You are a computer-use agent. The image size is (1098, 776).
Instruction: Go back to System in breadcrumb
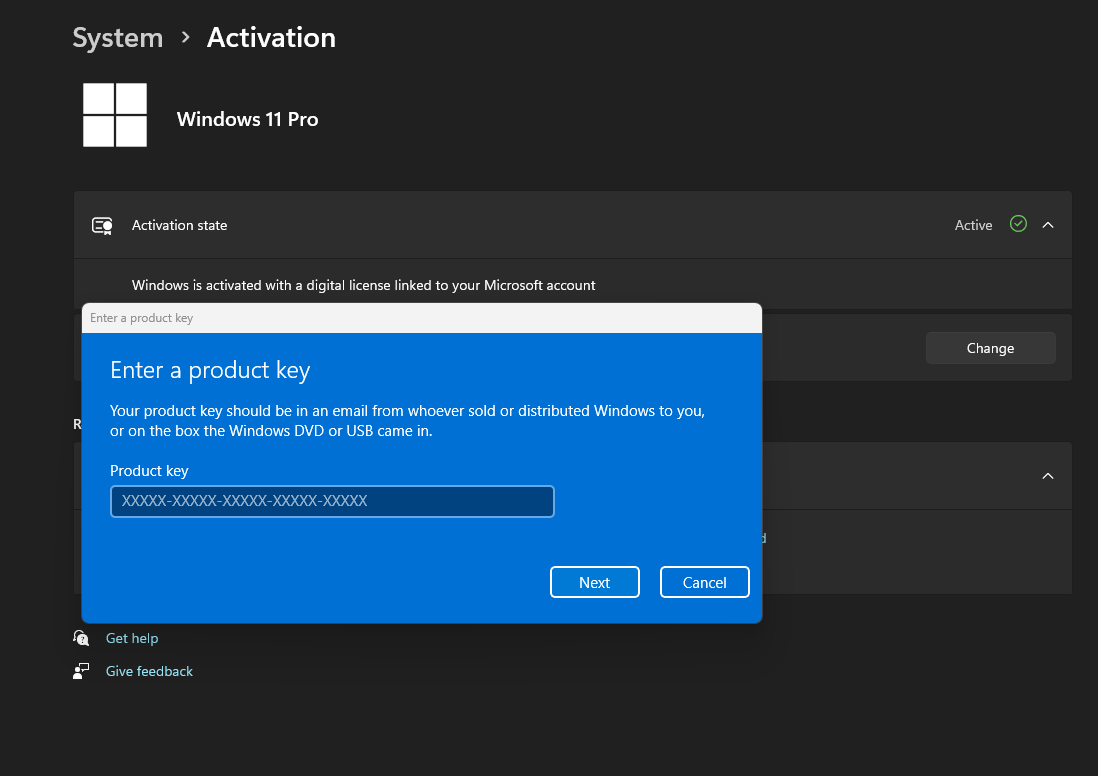[118, 38]
